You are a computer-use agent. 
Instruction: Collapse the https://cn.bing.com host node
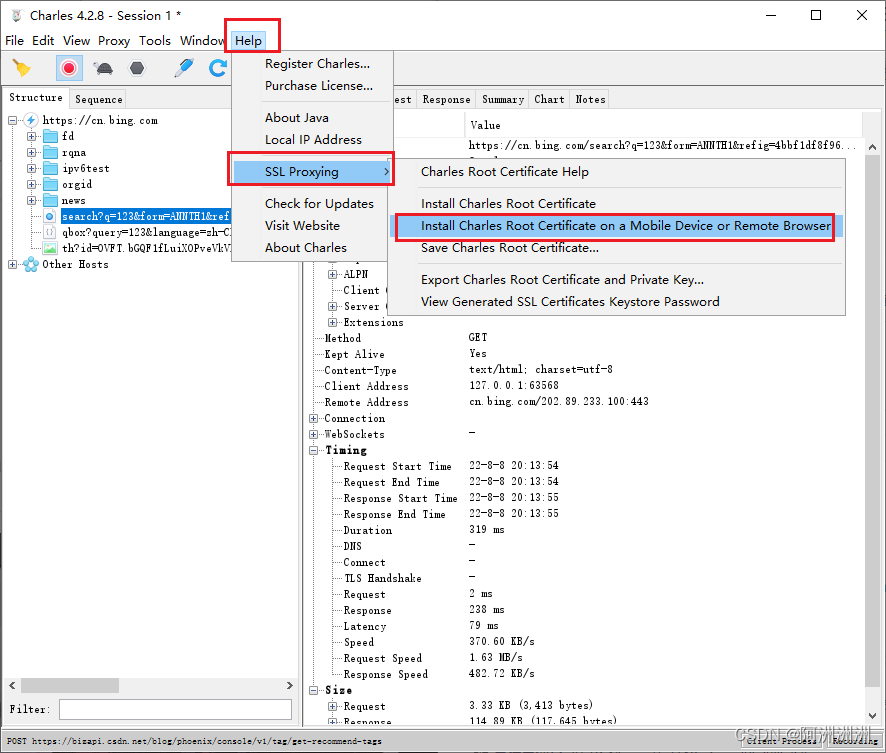(x=12, y=120)
